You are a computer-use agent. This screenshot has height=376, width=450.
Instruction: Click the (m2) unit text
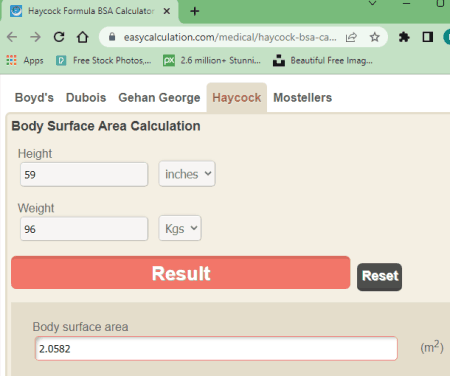pyautogui.click(x=432, y=347)
